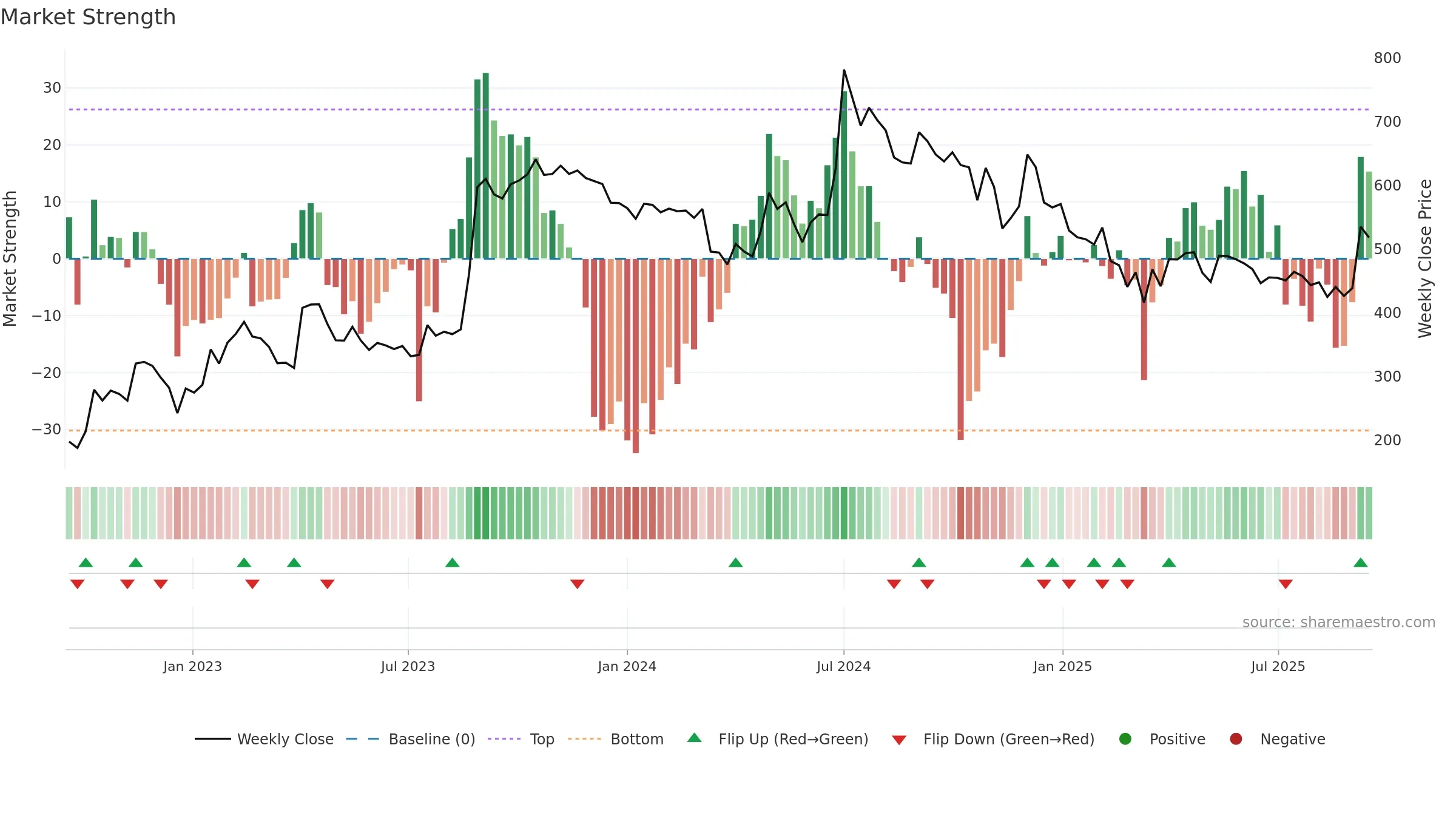
Task: Click the red flip-down triangle just before Jan 2024
Action: click(x=578, y=584)
